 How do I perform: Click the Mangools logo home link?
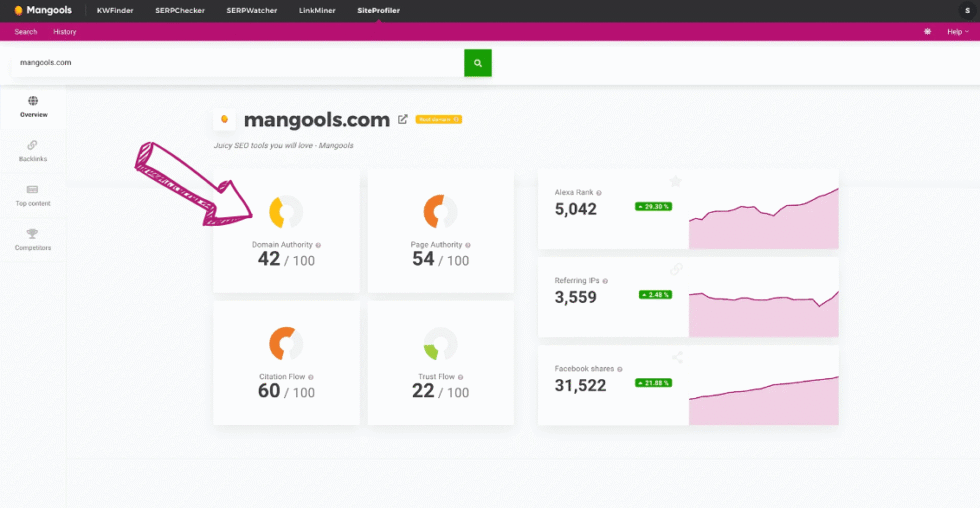43,10
